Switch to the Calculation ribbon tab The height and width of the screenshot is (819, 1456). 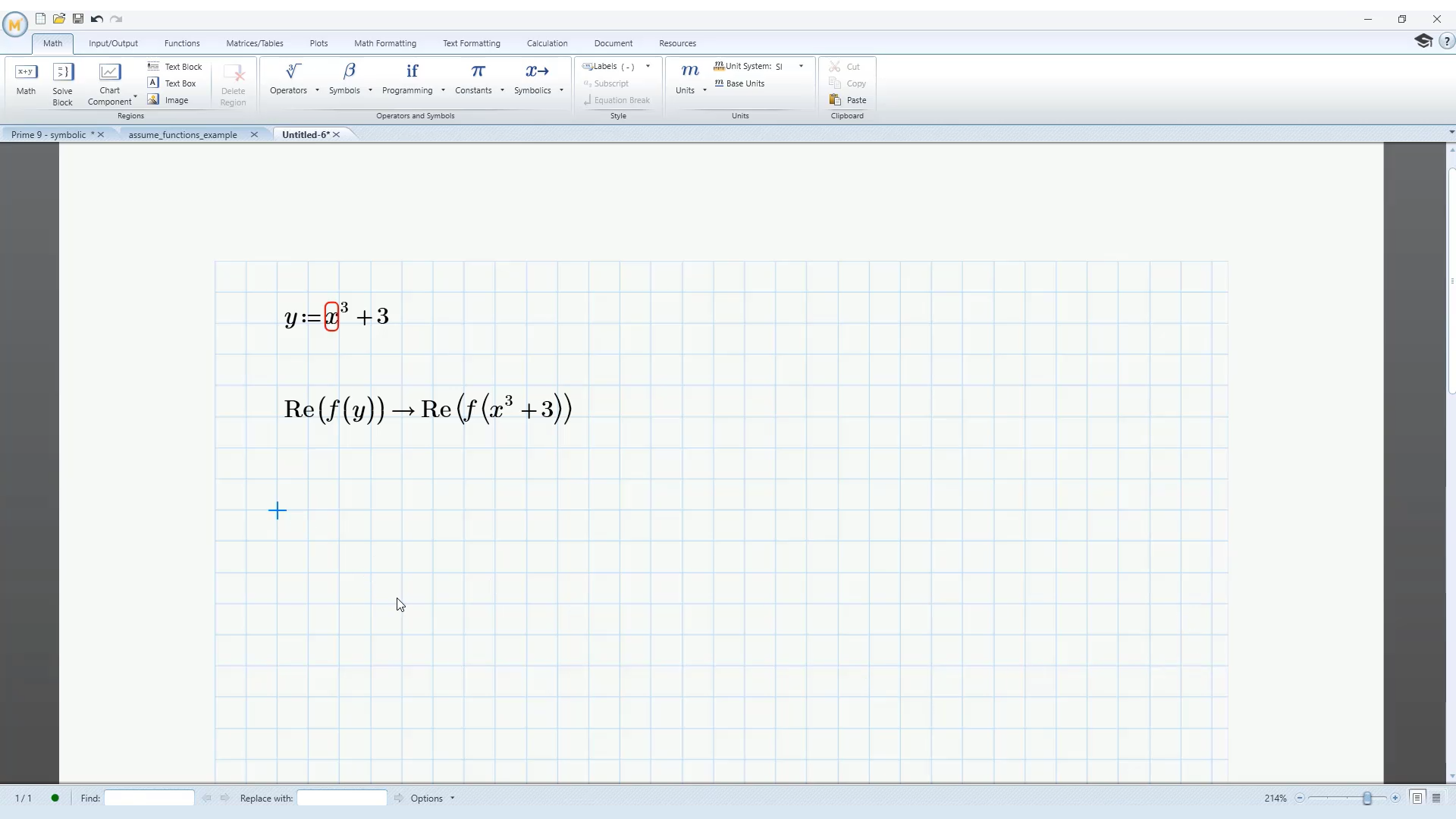pos(548,43)
